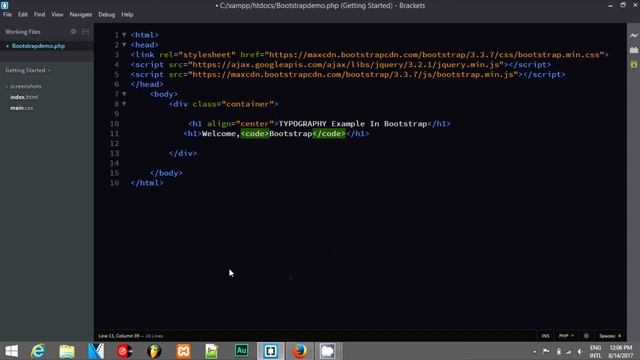Open the Debug menu
The image size is (640, 360).
(x=107, y=14)
